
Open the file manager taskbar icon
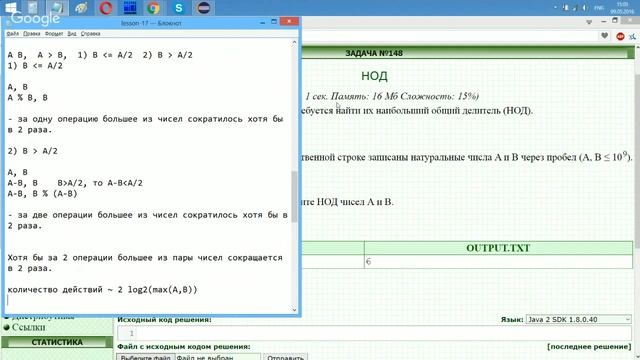[33, 7]
